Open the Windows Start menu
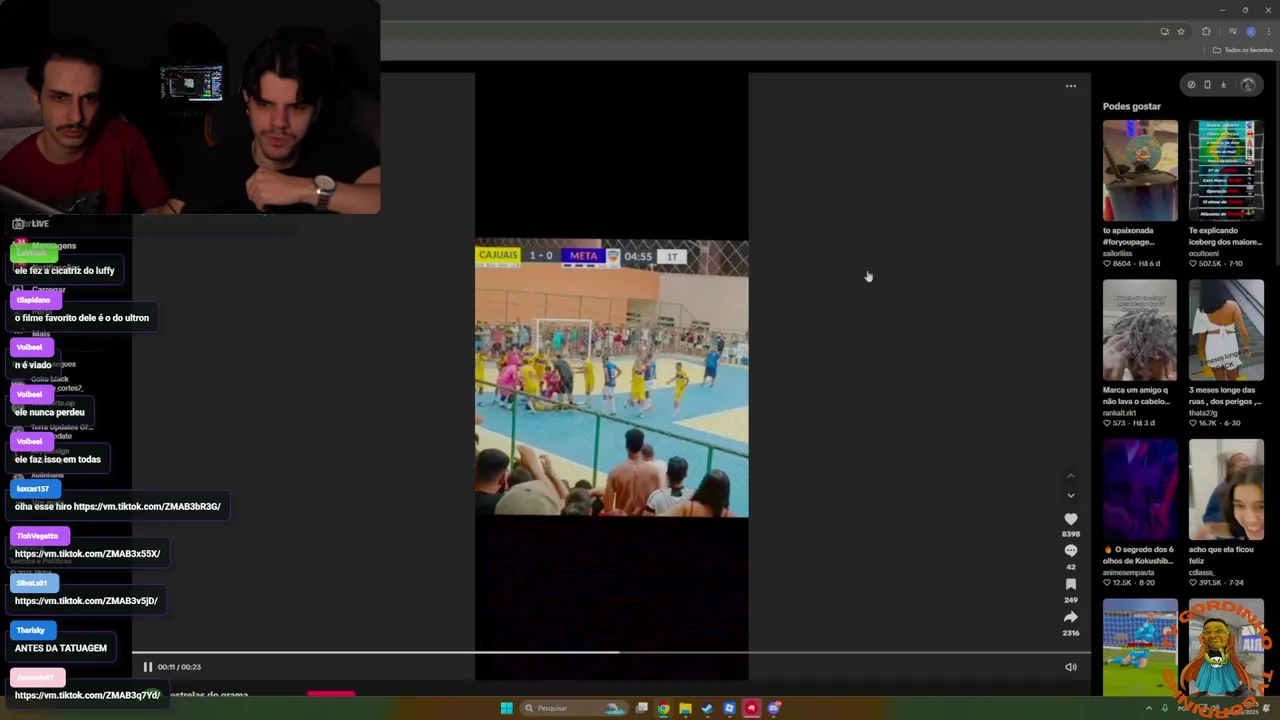The image size is (1280, 720). pos(506,708)
